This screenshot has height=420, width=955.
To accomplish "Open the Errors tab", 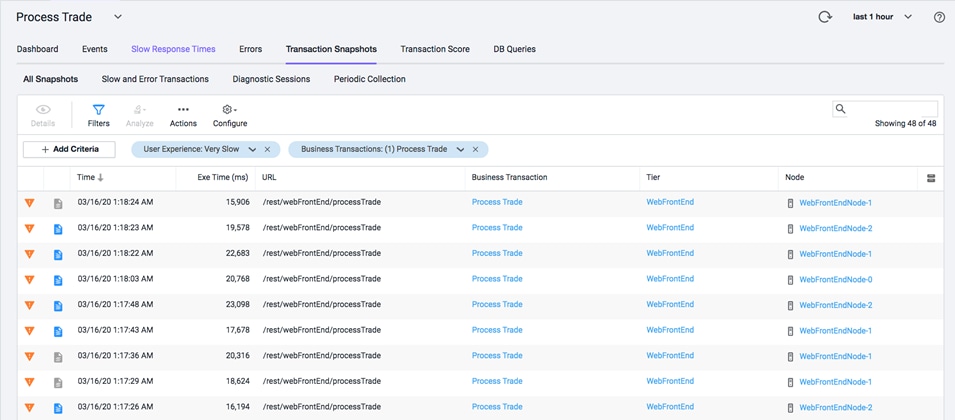I will 250,49.
